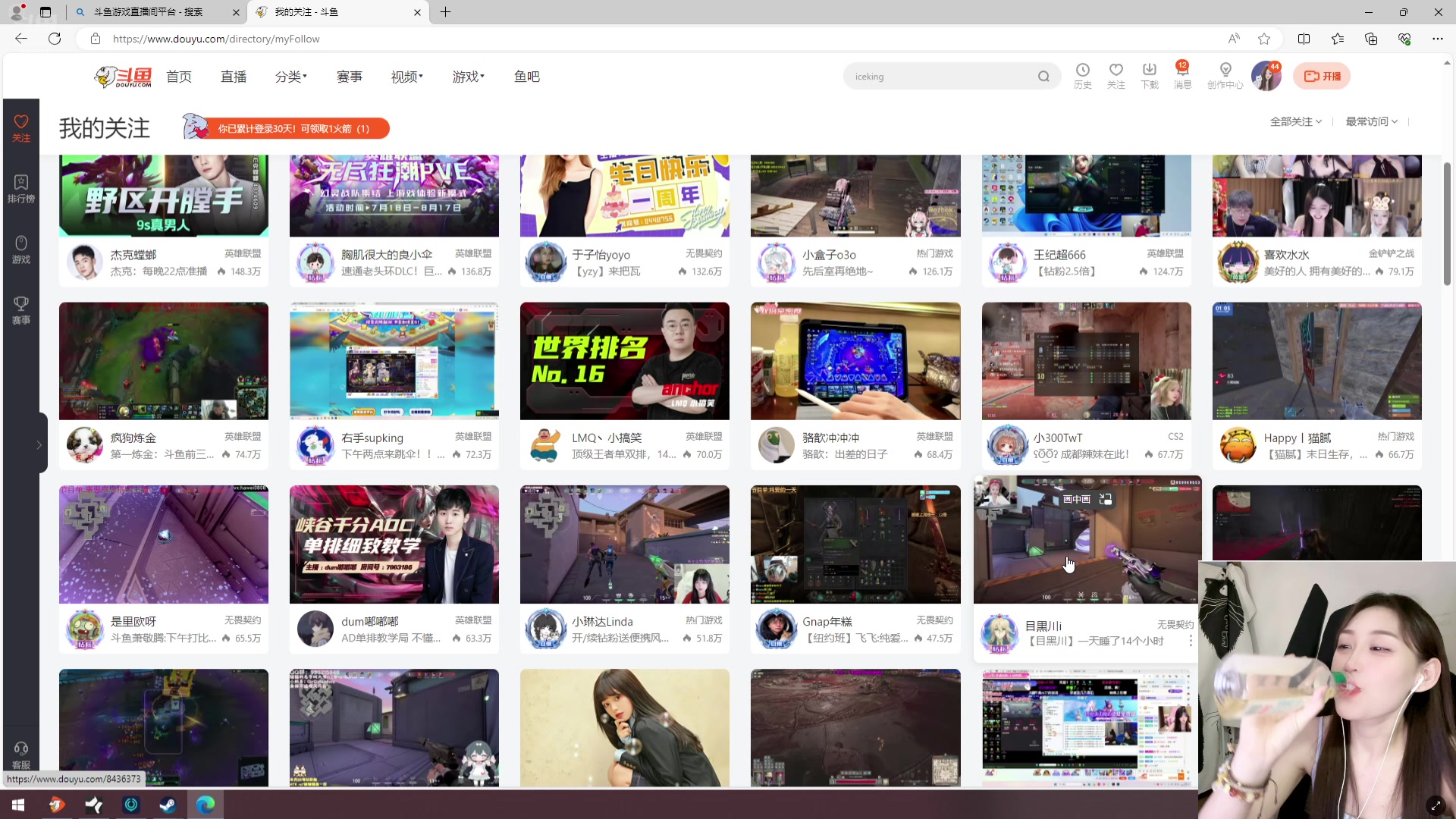1456x819 pixels.
Task: Click the page vertical scrollbar
Action: pos(1447,224)
